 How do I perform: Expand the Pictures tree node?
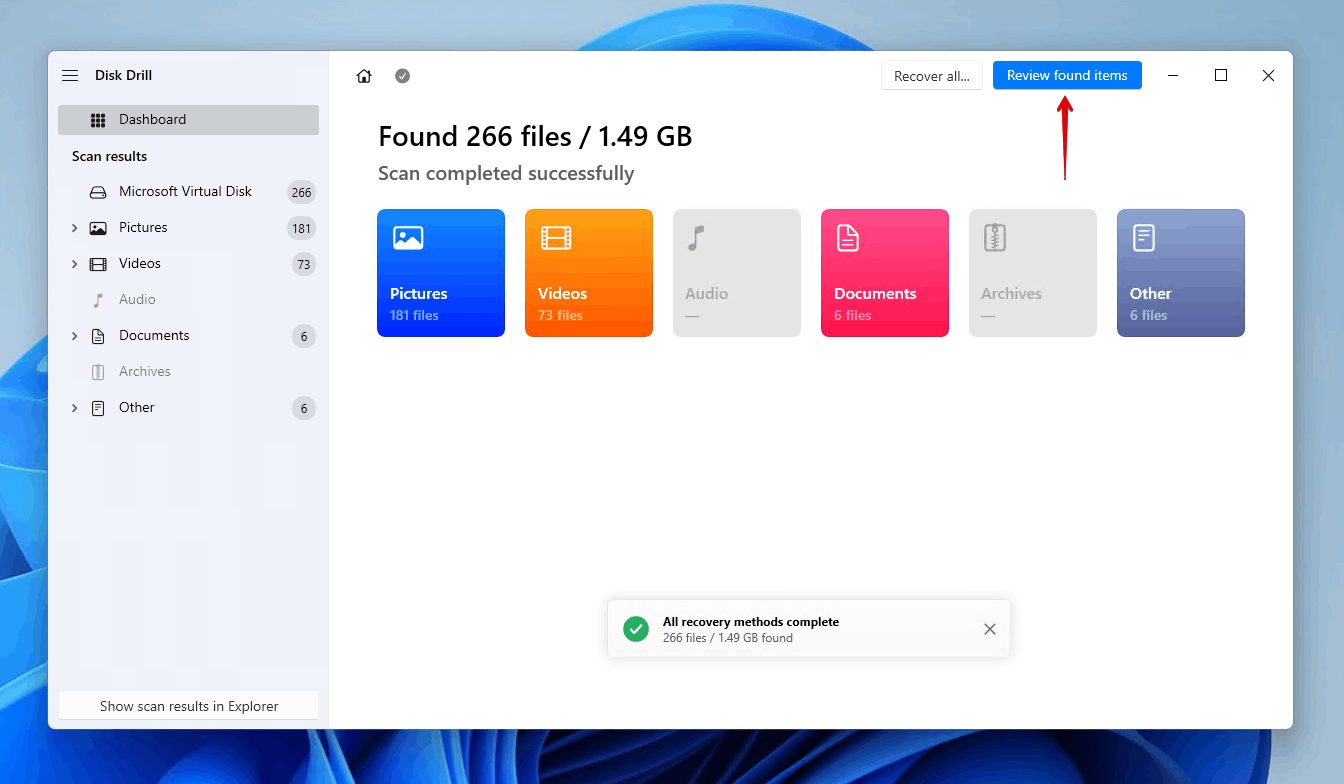74,228
